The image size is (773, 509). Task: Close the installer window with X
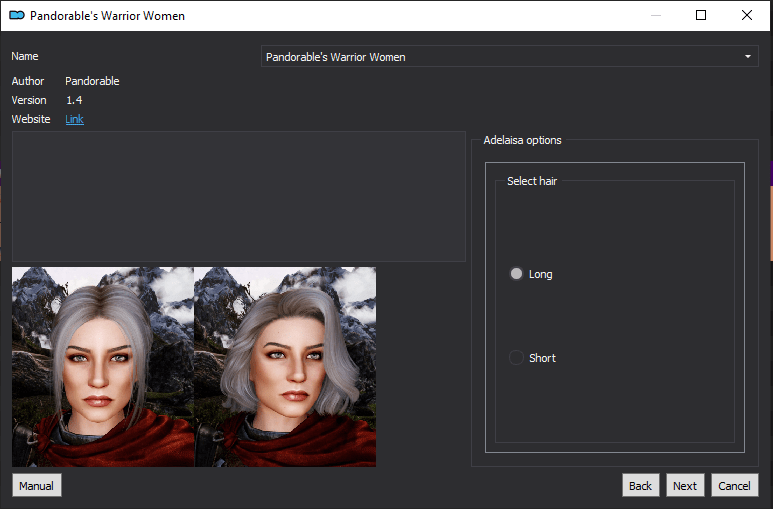pyautogui.click(x=747, y=16)
